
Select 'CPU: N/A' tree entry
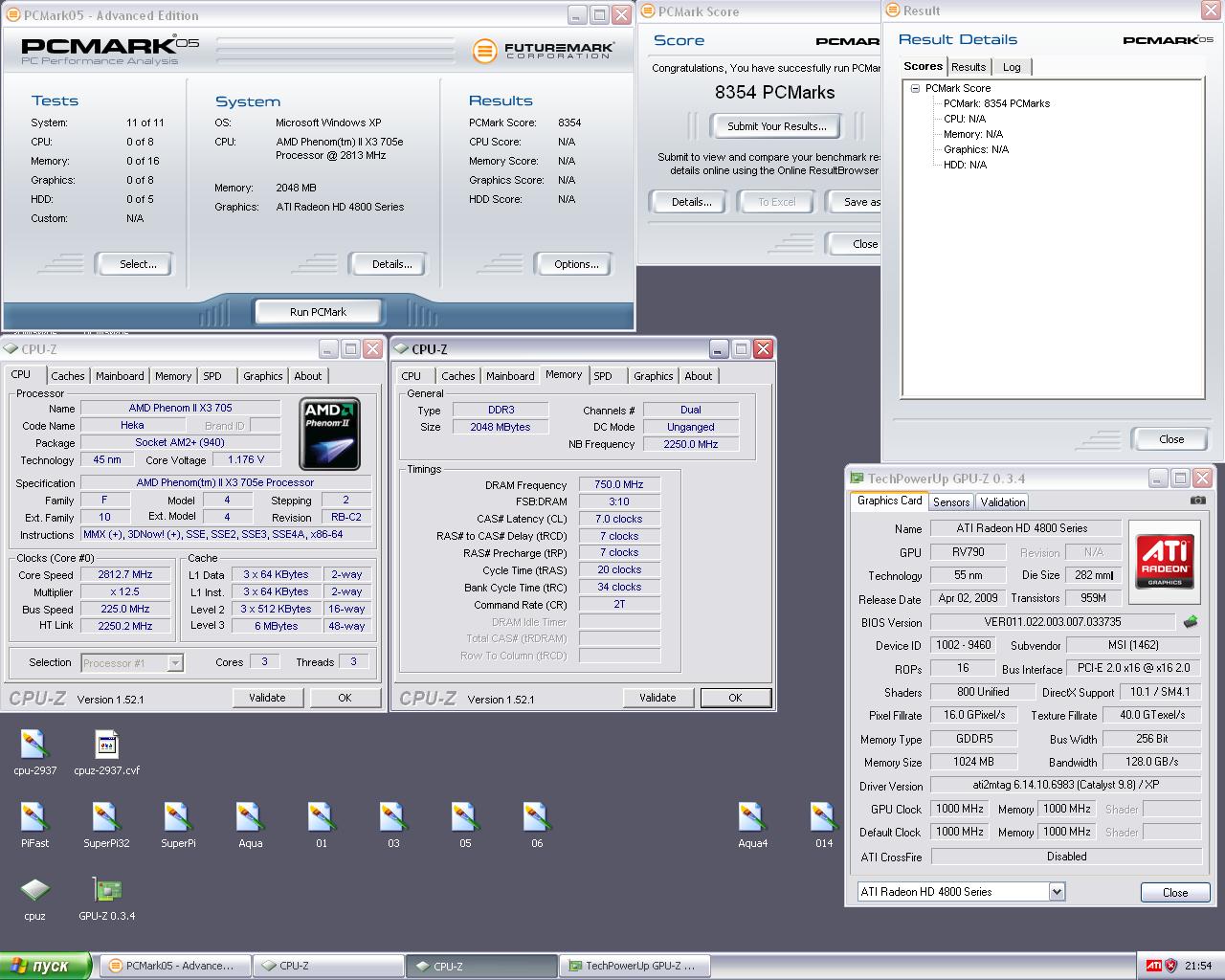coord(964,119)
